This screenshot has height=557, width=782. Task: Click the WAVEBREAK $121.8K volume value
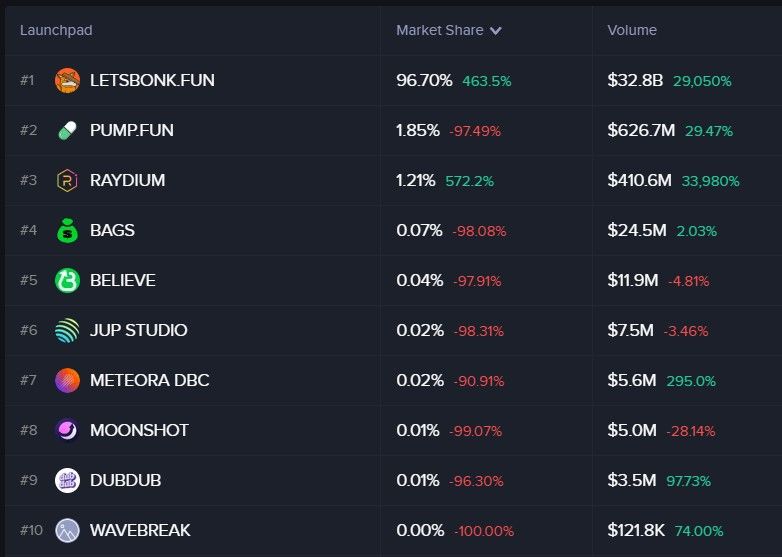[x=637, y=530]
